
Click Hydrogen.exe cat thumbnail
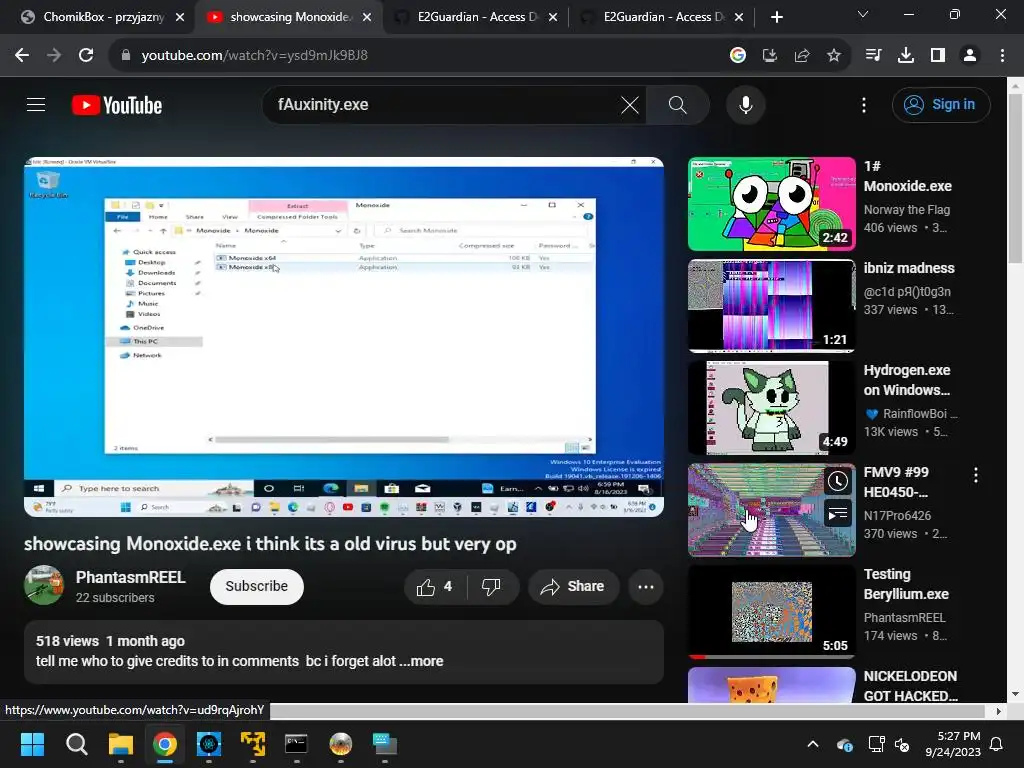click(x=771, y=408)
